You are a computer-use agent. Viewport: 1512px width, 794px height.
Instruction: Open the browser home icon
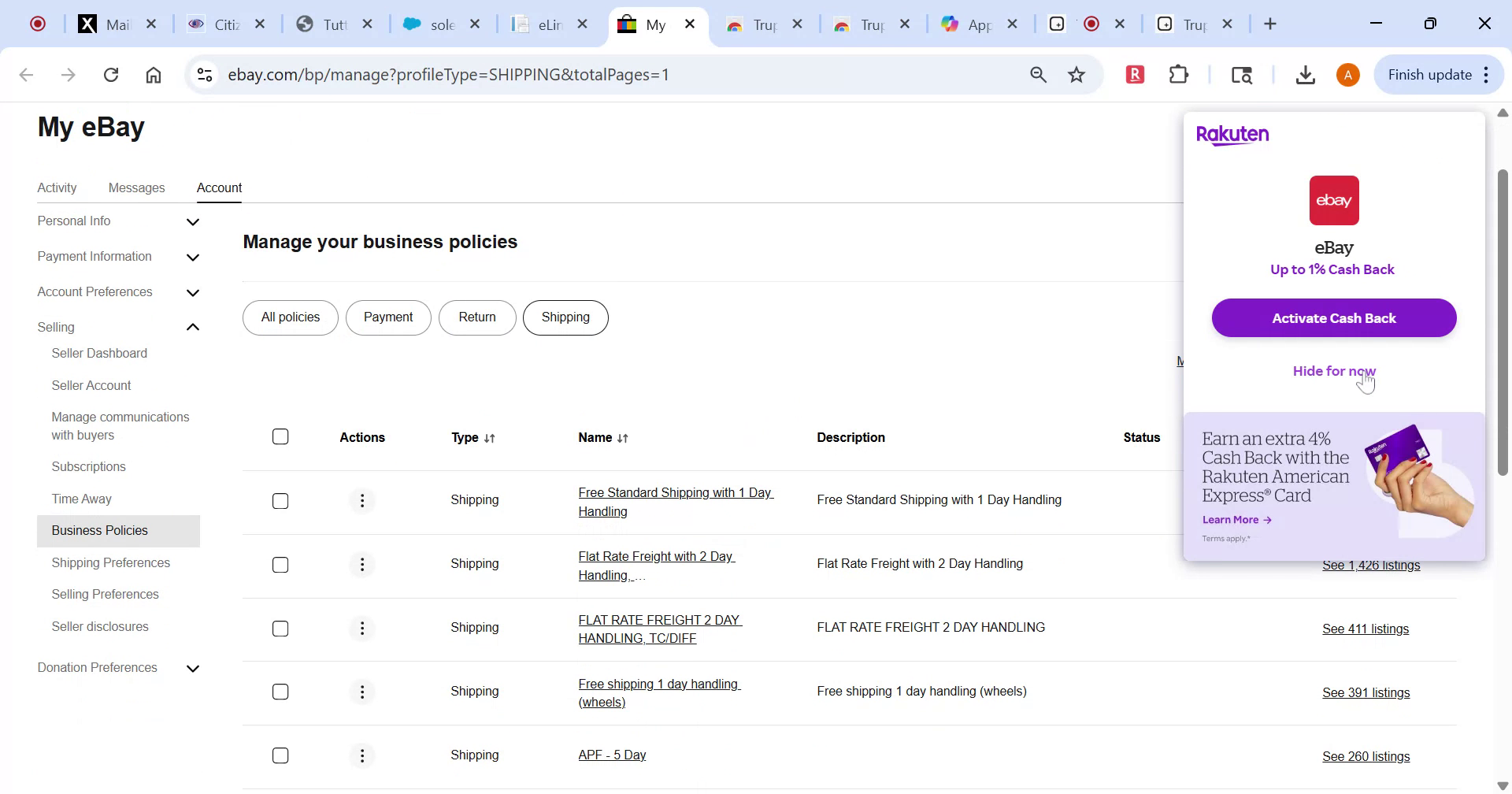(x=154, y=74)
